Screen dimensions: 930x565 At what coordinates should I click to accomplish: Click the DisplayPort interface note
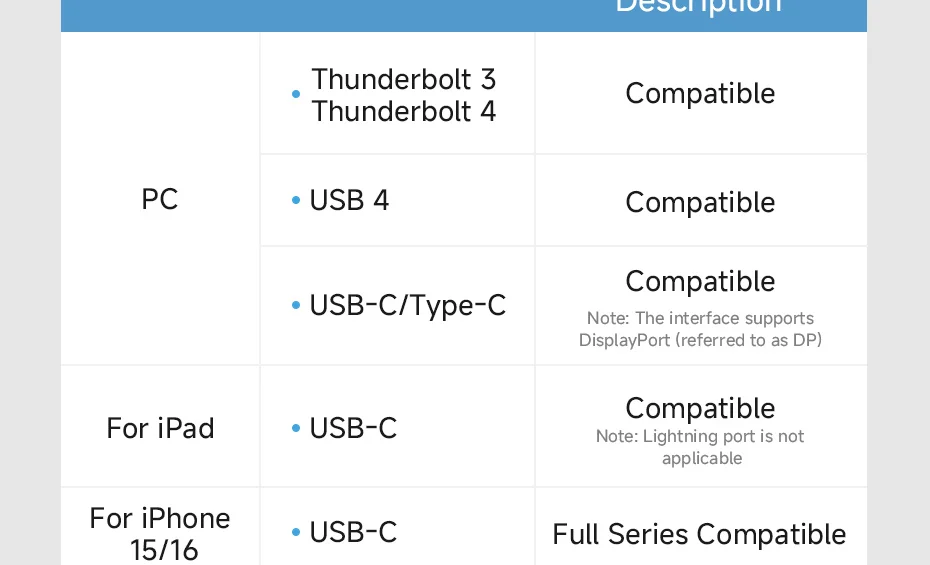click(700, 329)
